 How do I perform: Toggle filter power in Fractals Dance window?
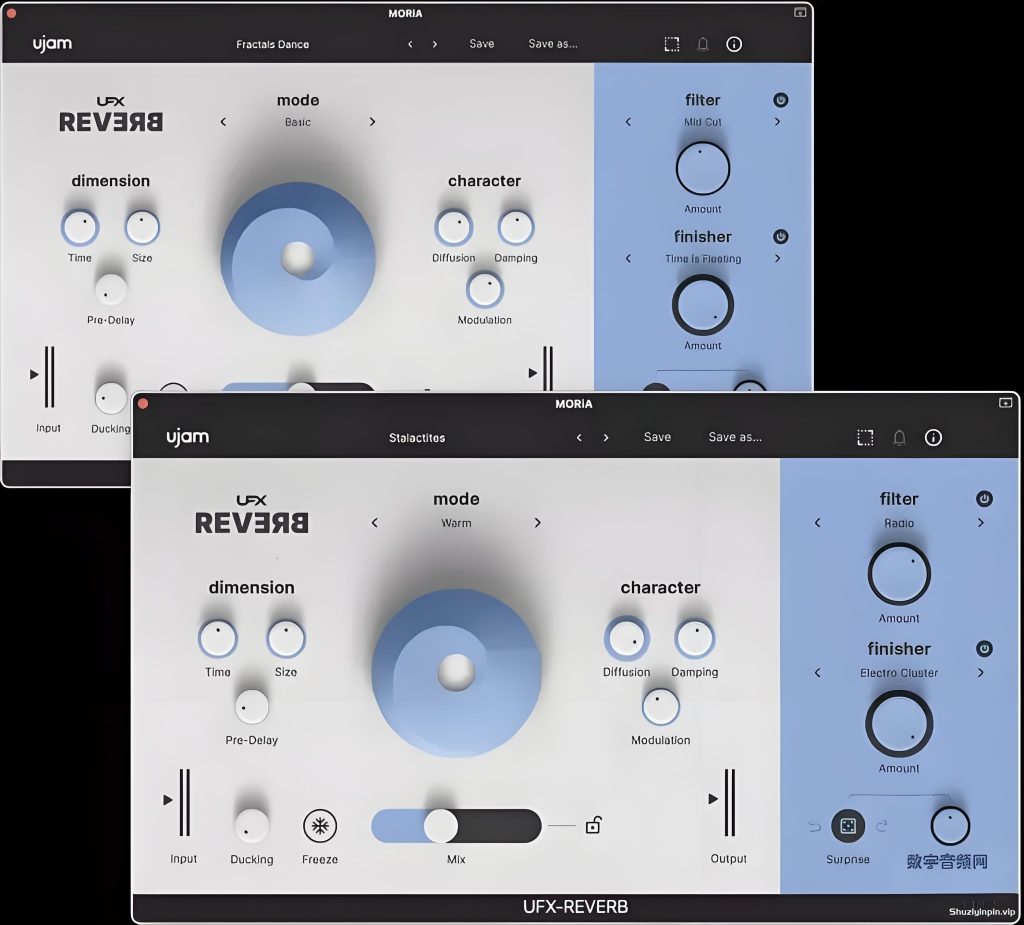tap(780, 100)
